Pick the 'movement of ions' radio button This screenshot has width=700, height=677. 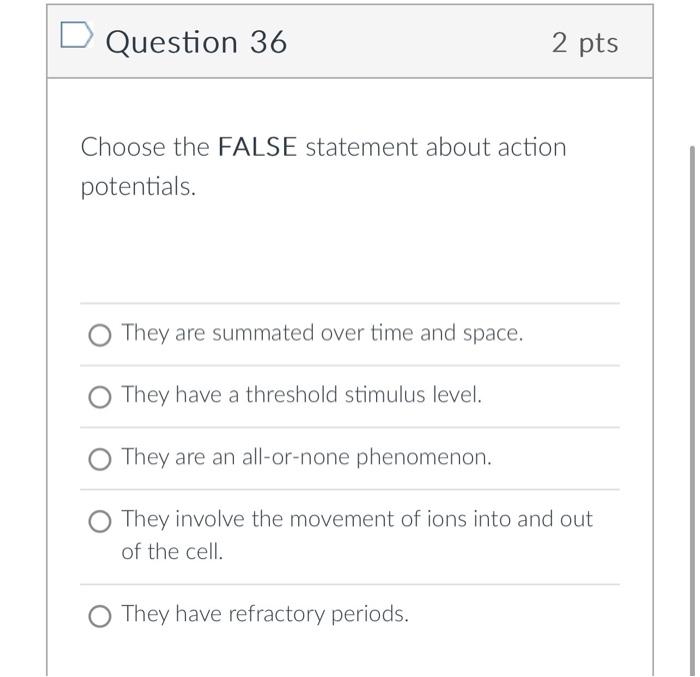(x=100, y=521)
